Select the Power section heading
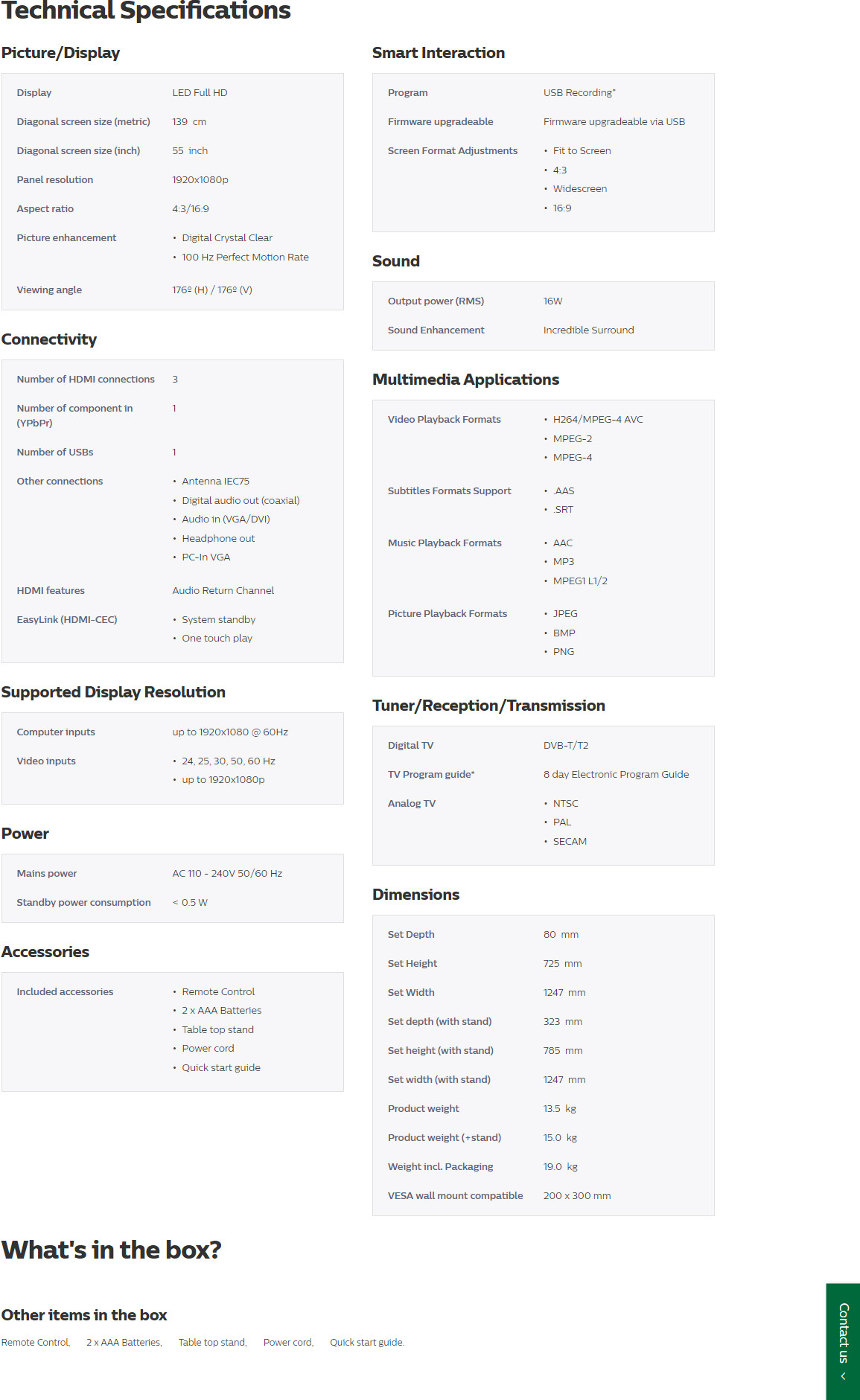860x1400 pixels. [25, 834]
